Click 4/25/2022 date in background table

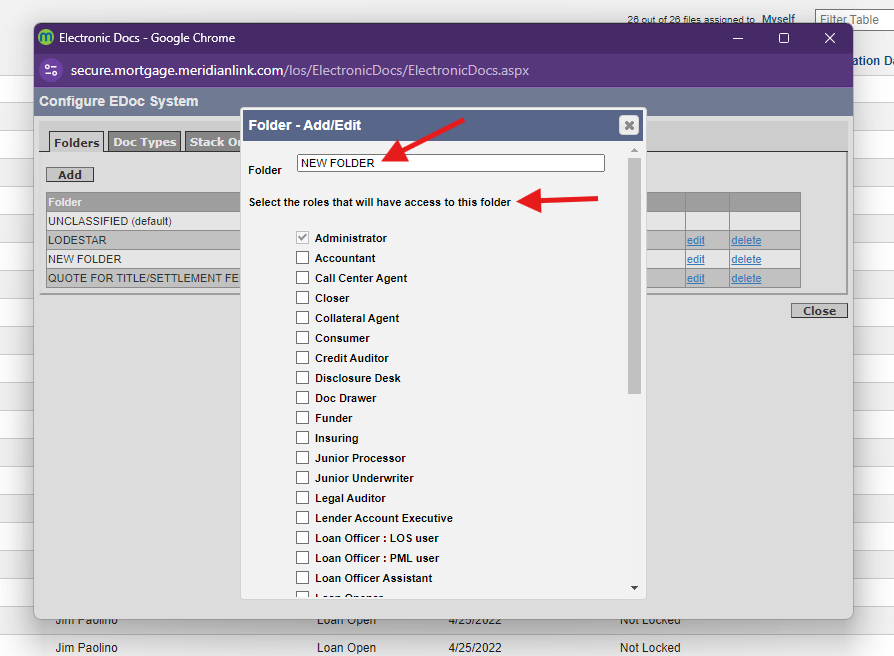475,647
